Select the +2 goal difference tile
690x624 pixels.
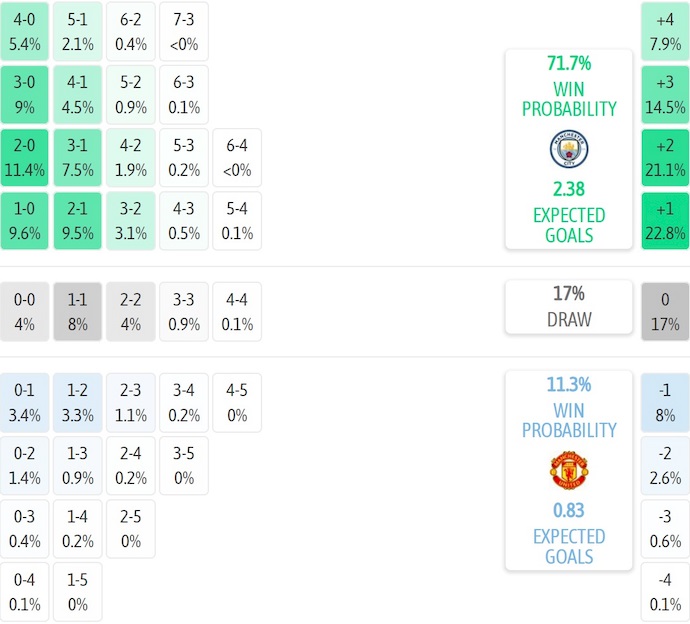pos(665,158)
